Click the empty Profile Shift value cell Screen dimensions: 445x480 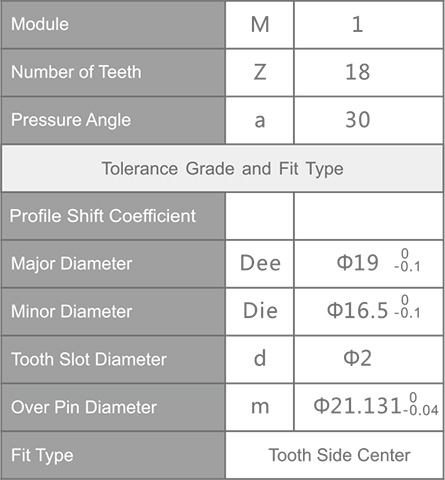[369, 216]
